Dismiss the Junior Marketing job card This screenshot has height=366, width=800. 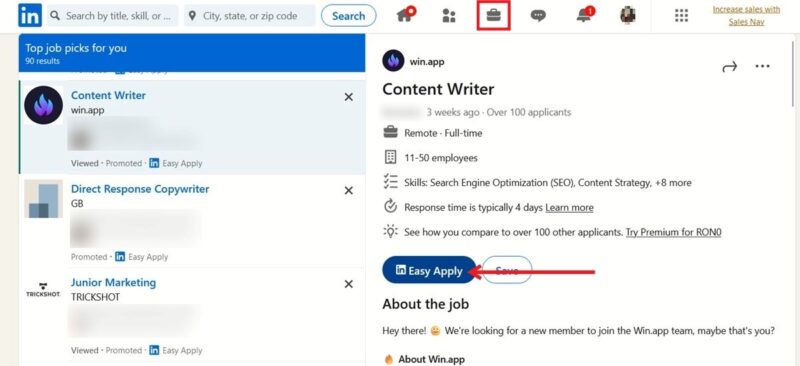[348, 284]
